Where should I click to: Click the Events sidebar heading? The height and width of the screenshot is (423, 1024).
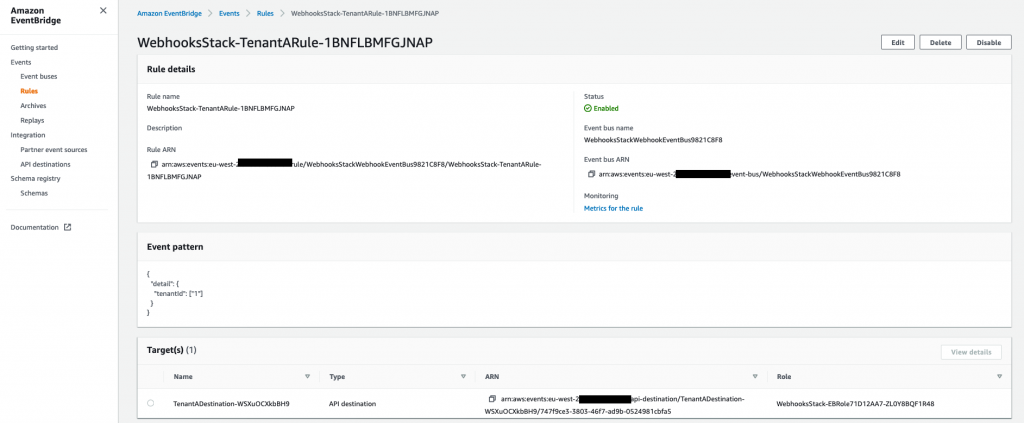click(x=21, y=62)
